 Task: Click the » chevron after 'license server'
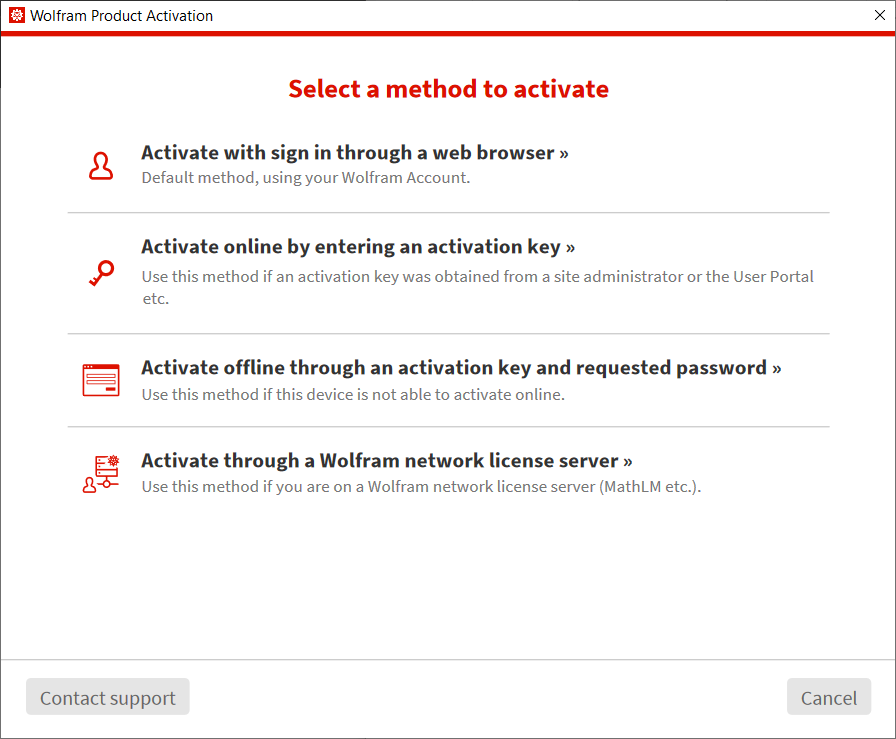[628, 462]
